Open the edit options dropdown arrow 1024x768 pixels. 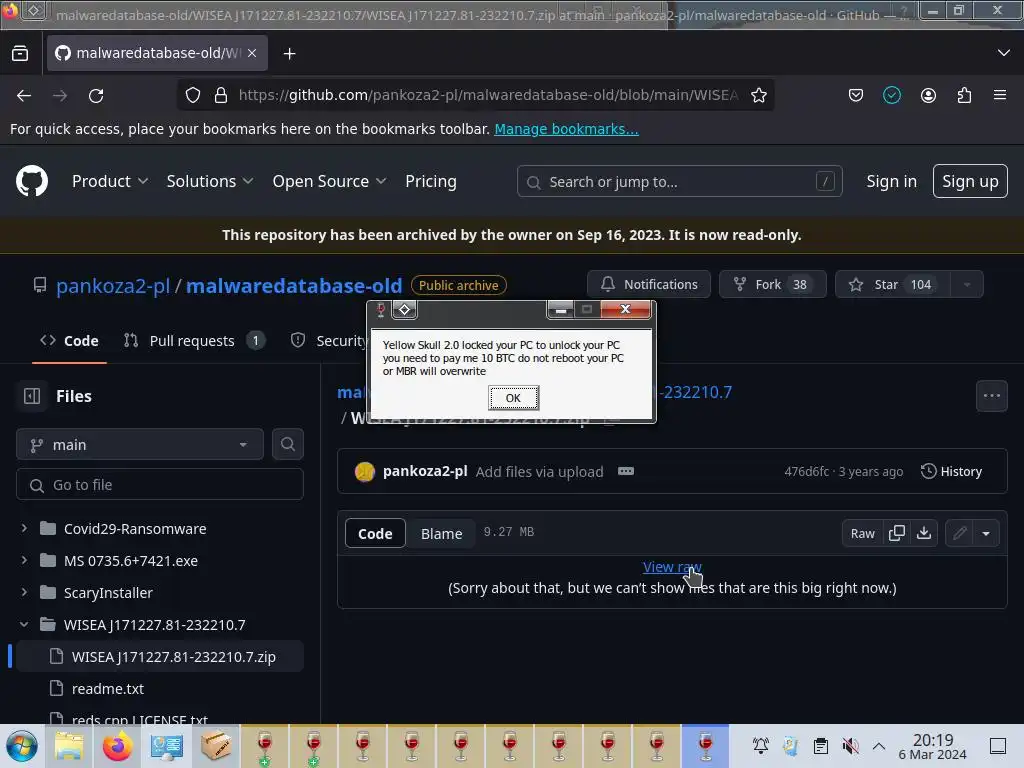pos(985,533)
